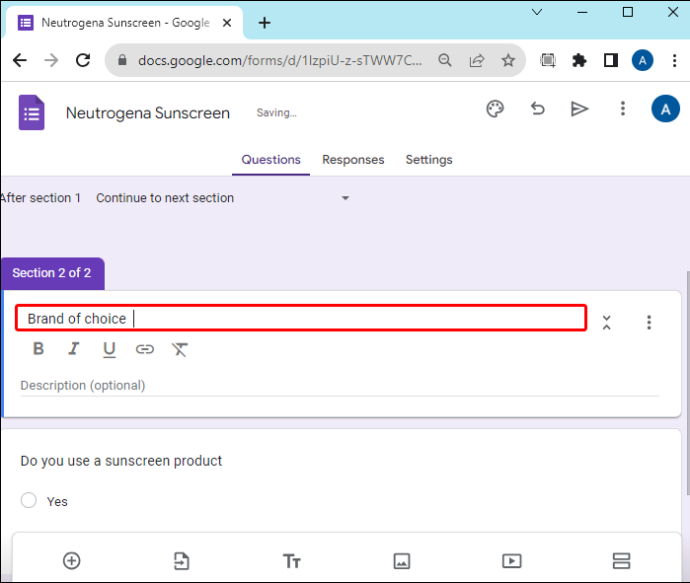Viewport: 690px width, 583px height.
Task: Open the section 2 options menu
Action: pyautogui.click(x=649, y=323)
